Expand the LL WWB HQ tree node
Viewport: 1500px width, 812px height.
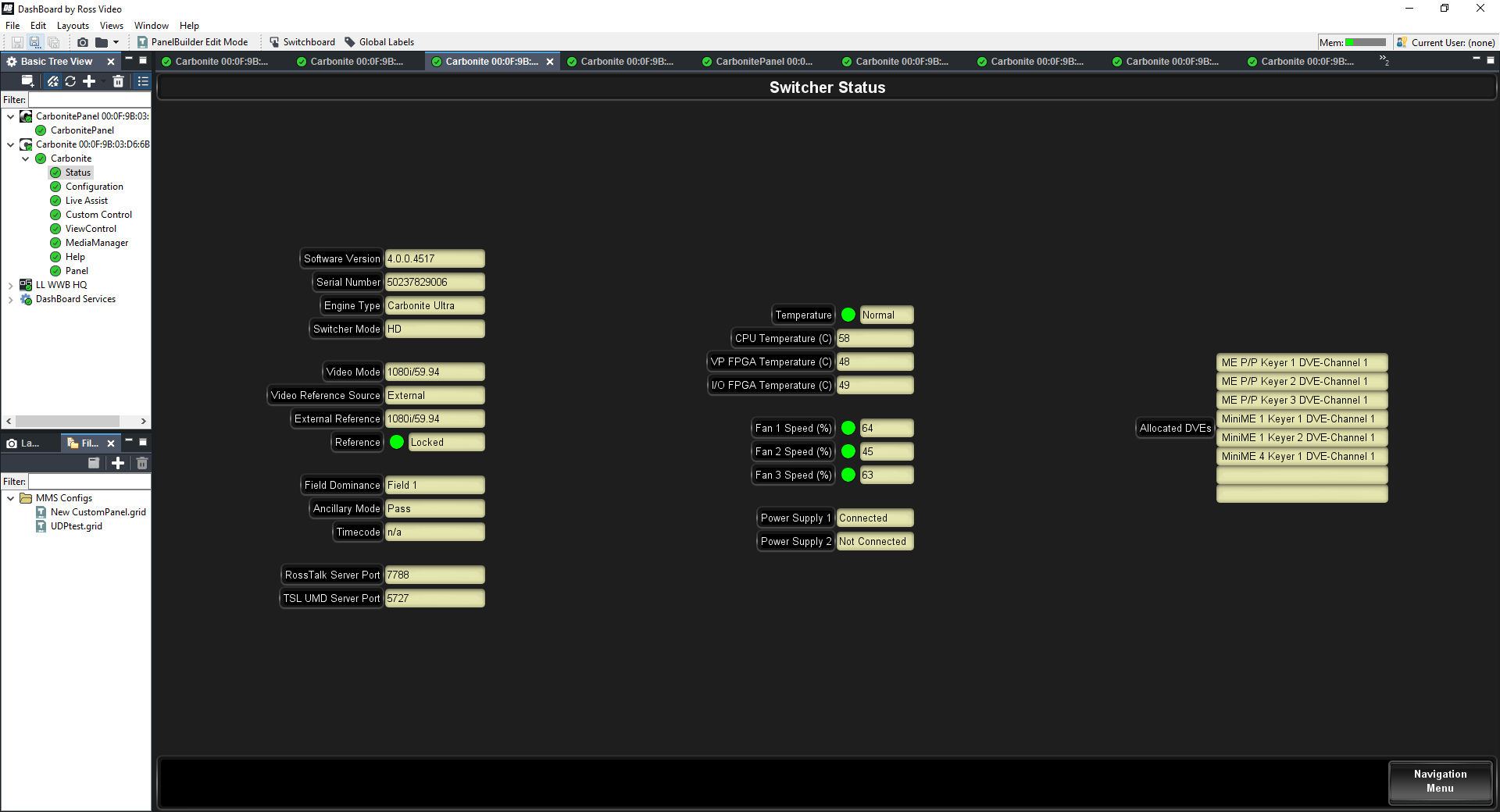click(x=10, y=285)
